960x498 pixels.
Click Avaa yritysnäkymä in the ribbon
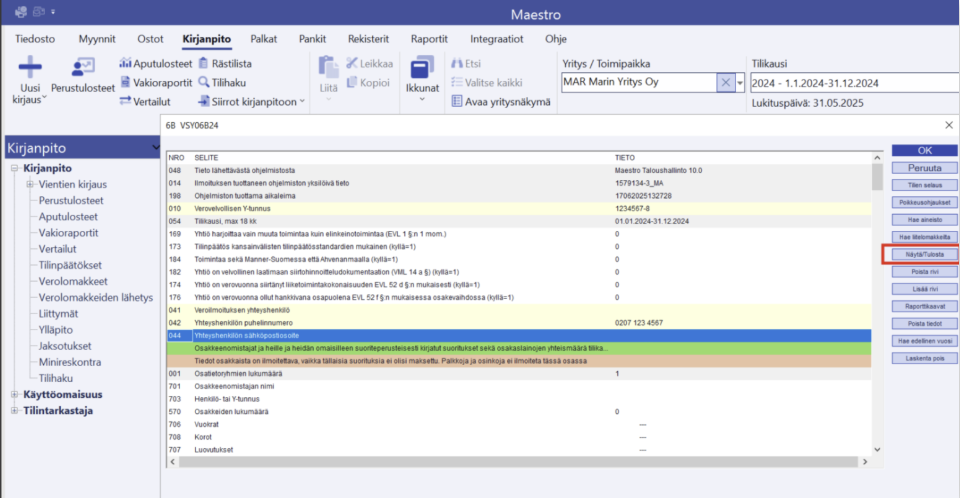501,101
